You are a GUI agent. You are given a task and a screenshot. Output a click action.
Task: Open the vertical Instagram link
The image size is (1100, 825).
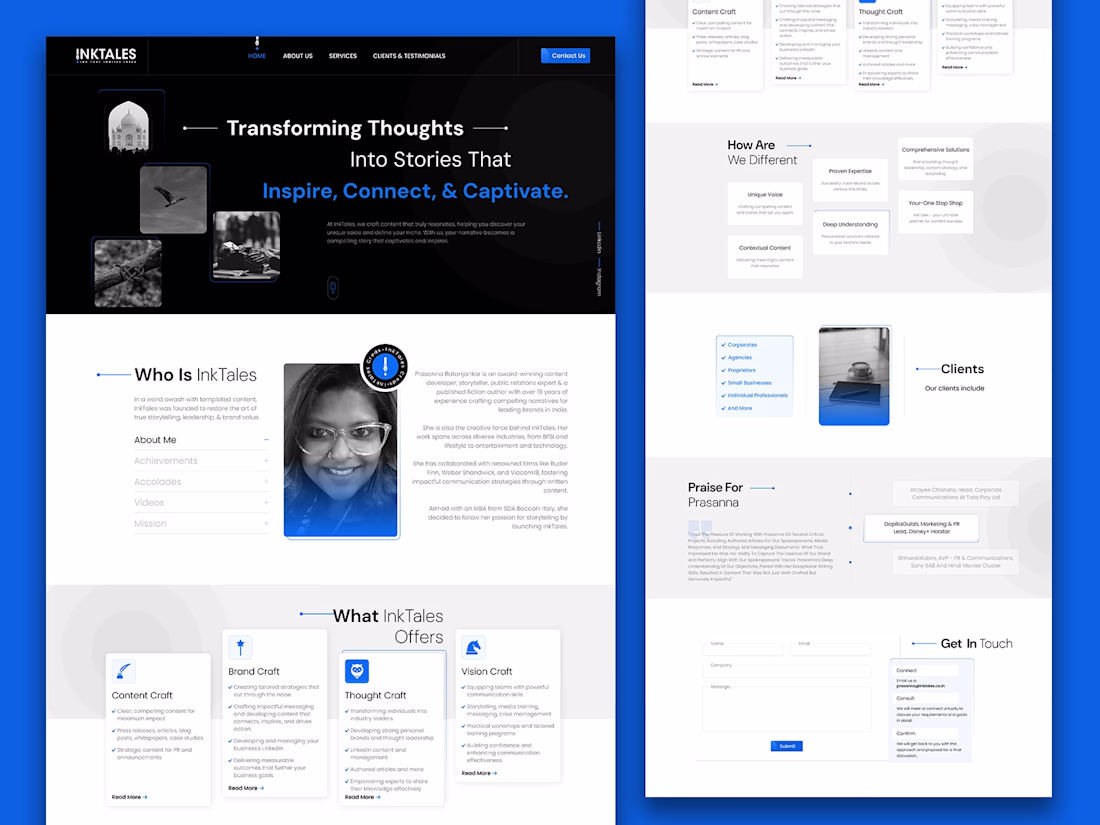point(599,281)
